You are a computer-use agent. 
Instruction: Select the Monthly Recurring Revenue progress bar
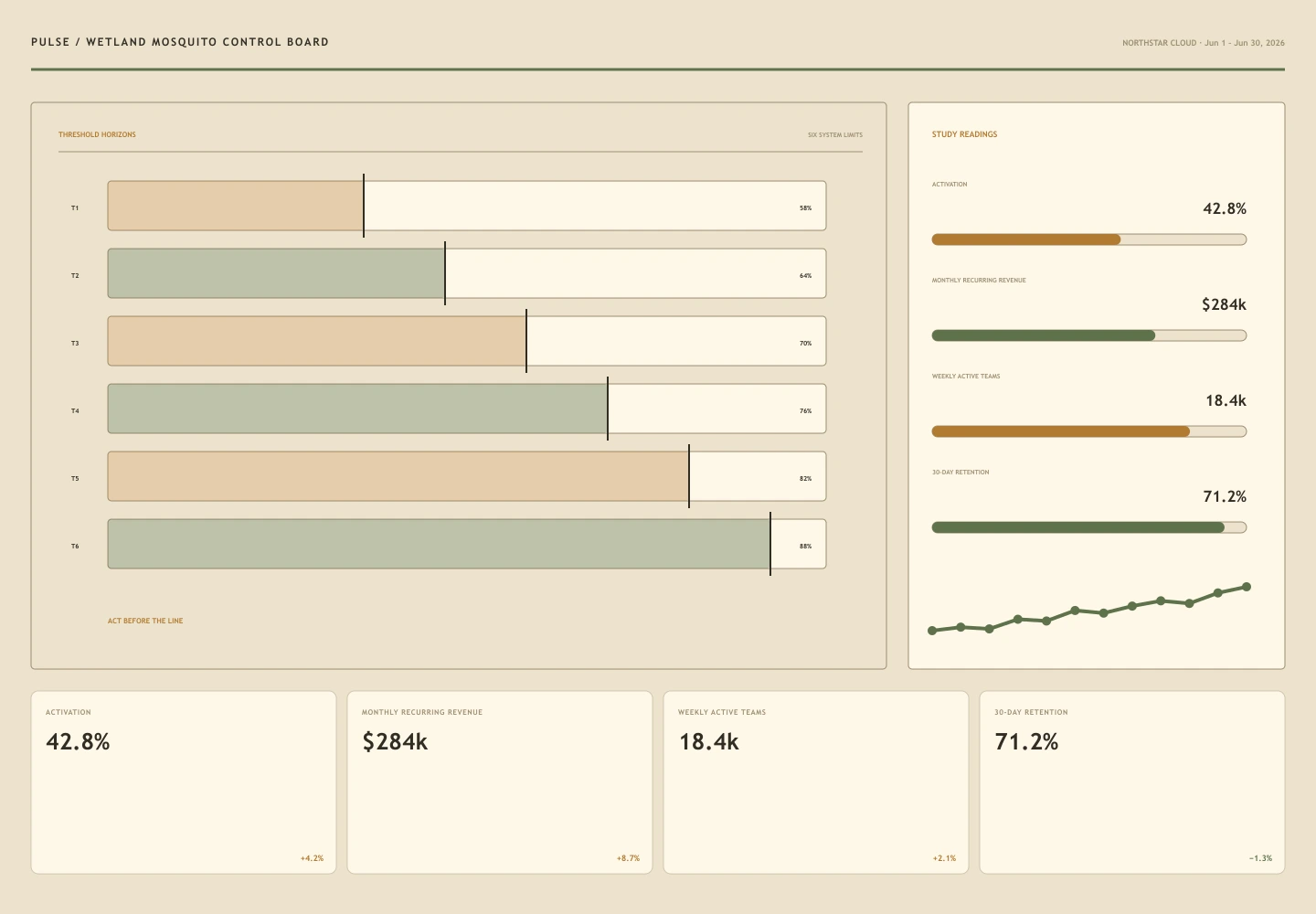point(1089,335)
